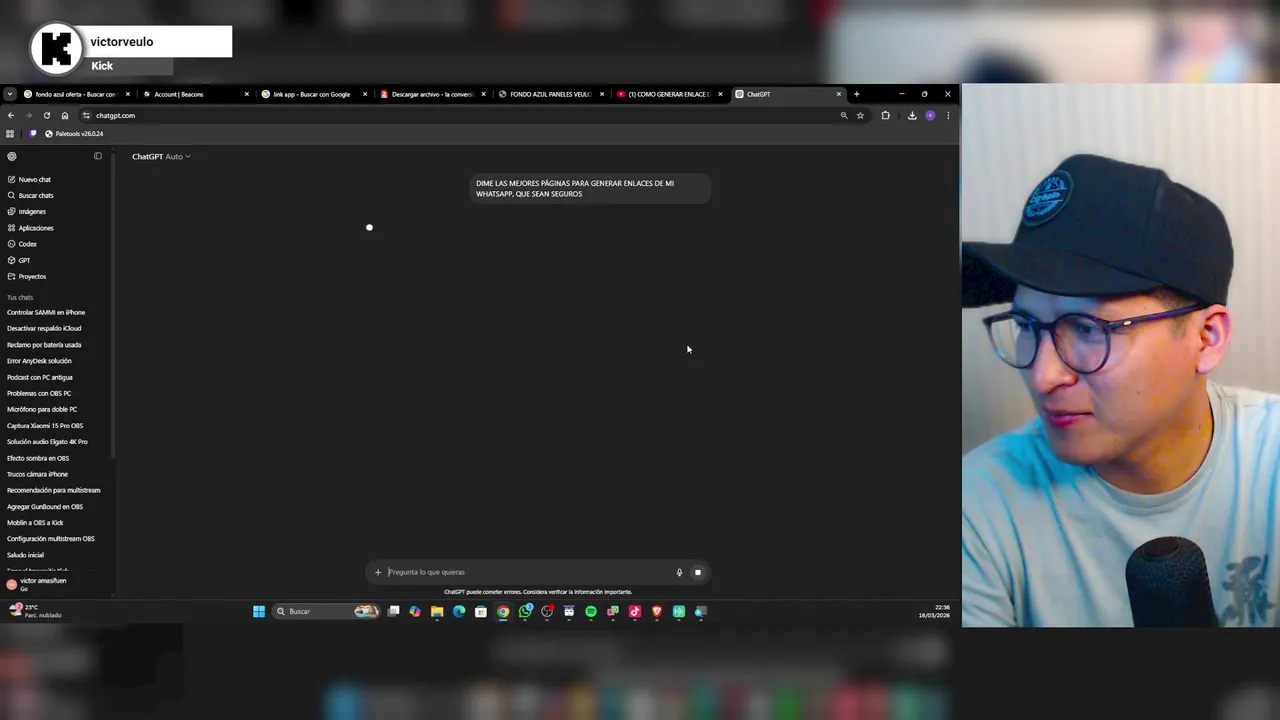Open the Chrome three-dot menu
Viewport: 1280px width, 720px height.
click(948, 115)
